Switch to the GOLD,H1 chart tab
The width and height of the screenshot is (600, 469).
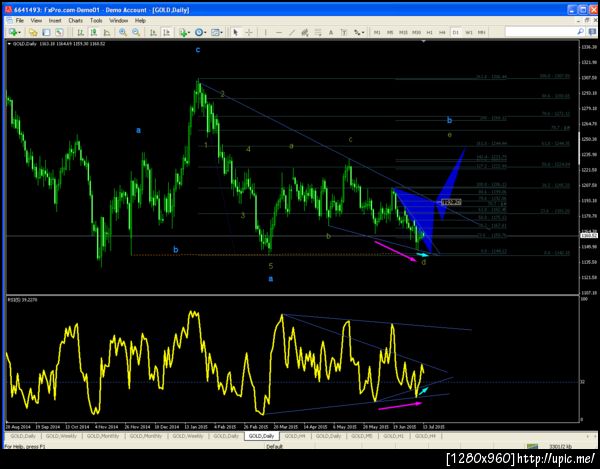393,436
